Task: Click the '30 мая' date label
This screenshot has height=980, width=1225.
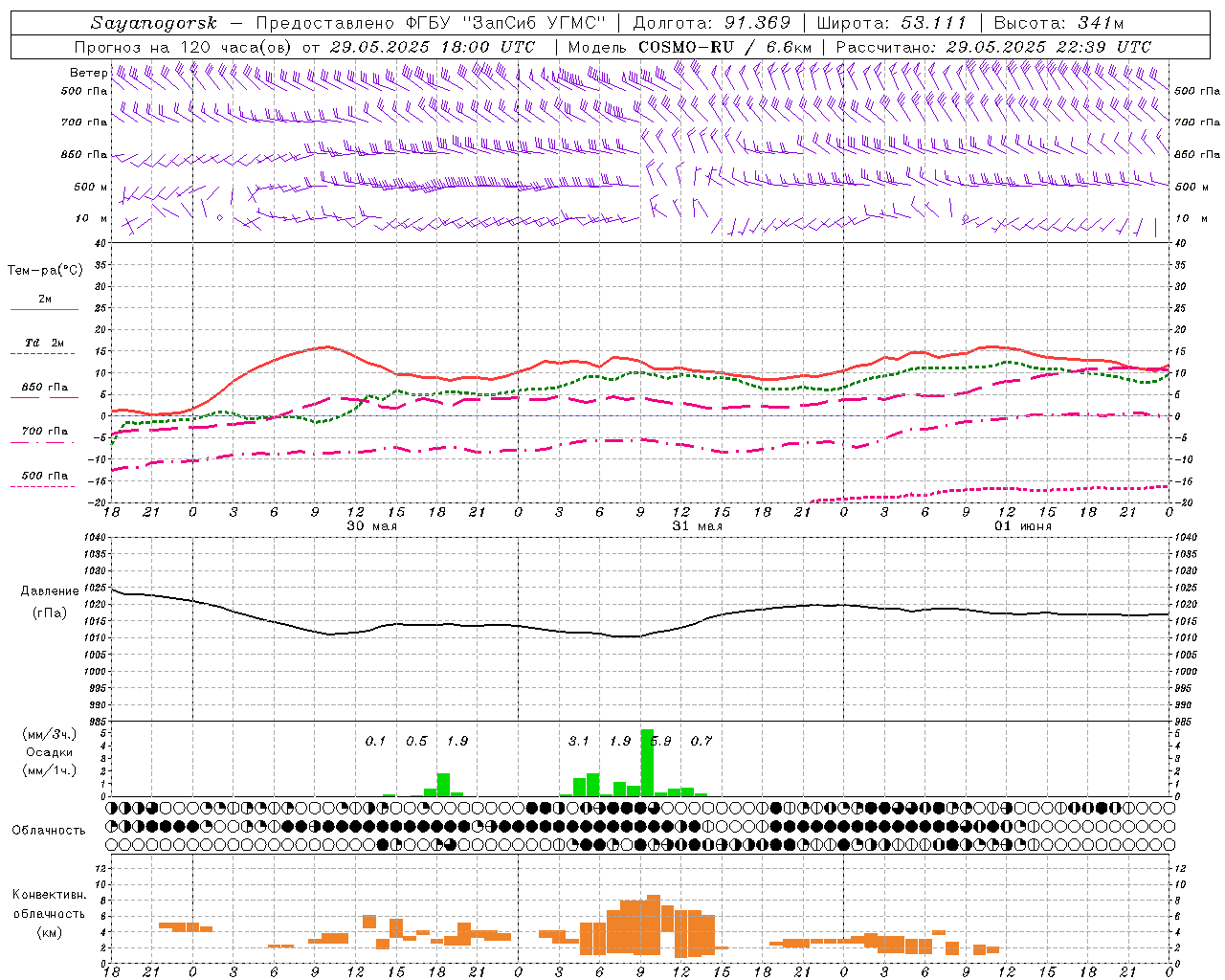Action: pos(371,525)
